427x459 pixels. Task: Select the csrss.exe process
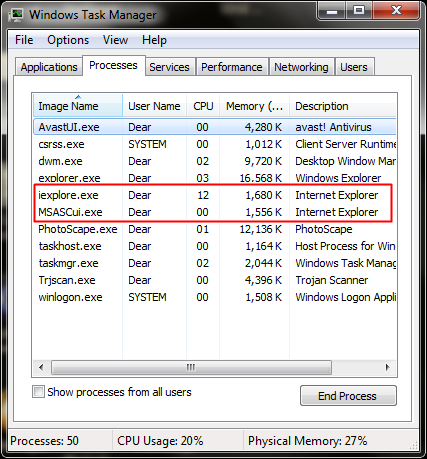[x=214, y=144]
